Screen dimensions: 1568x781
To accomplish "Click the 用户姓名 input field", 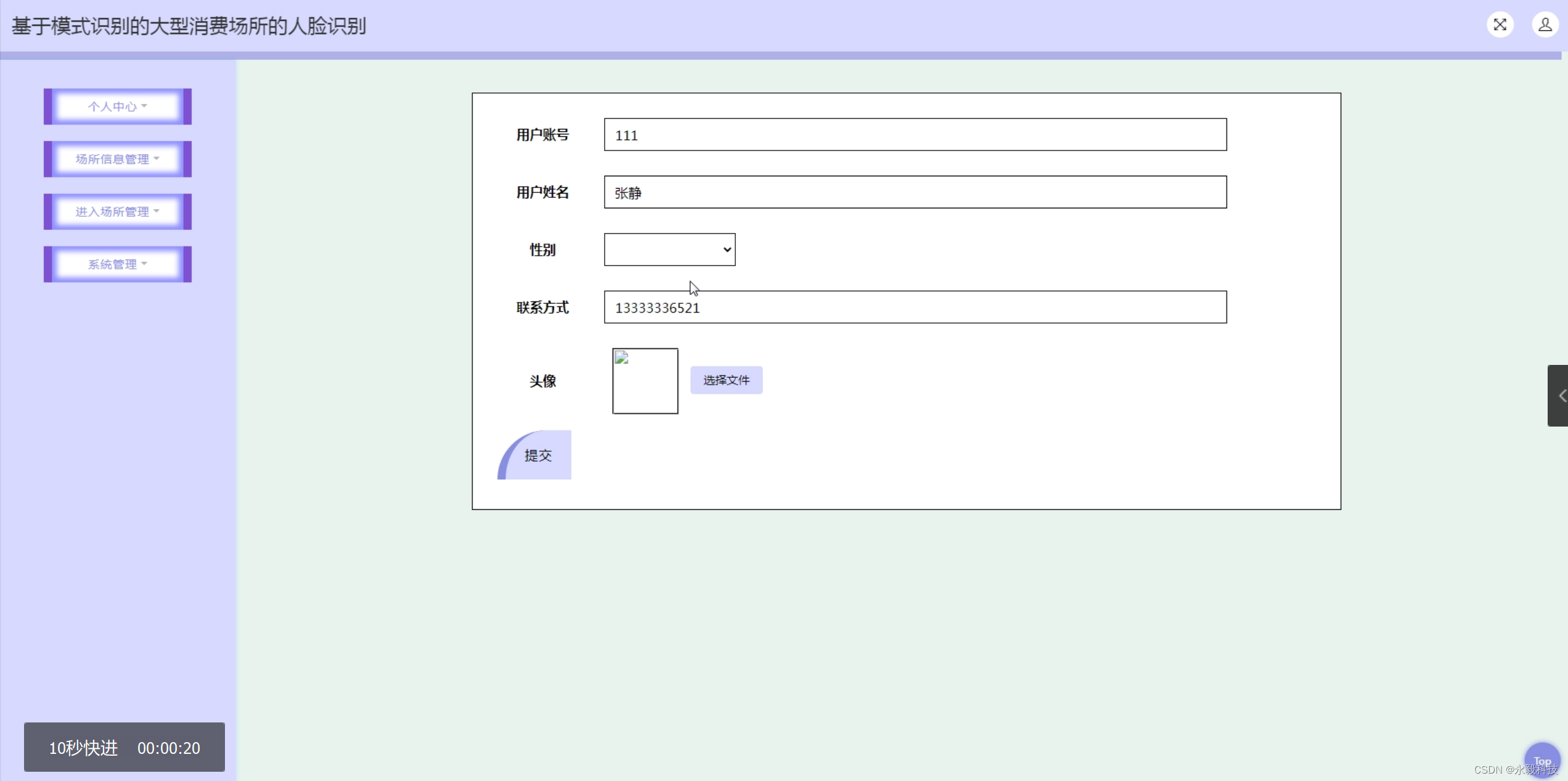I will pos(915,192).
